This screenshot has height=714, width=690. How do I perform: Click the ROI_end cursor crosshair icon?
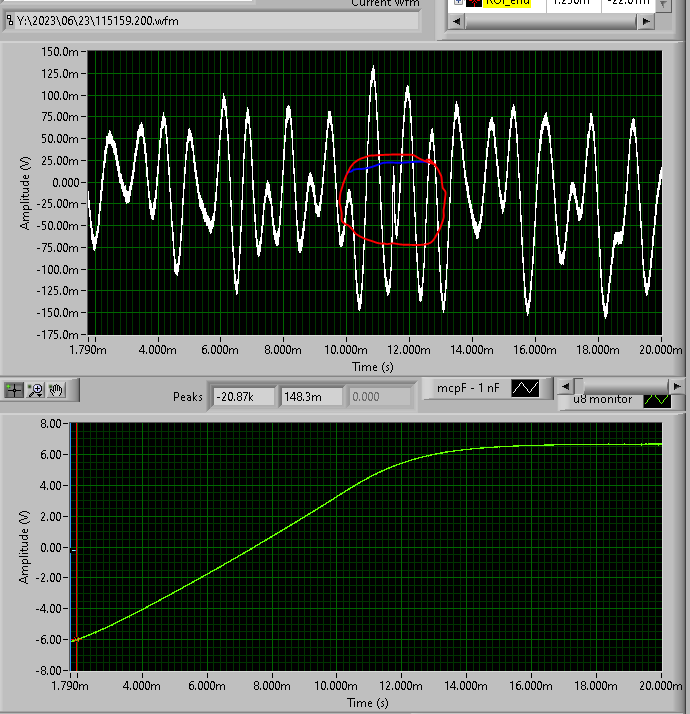[x=473, y=4]
